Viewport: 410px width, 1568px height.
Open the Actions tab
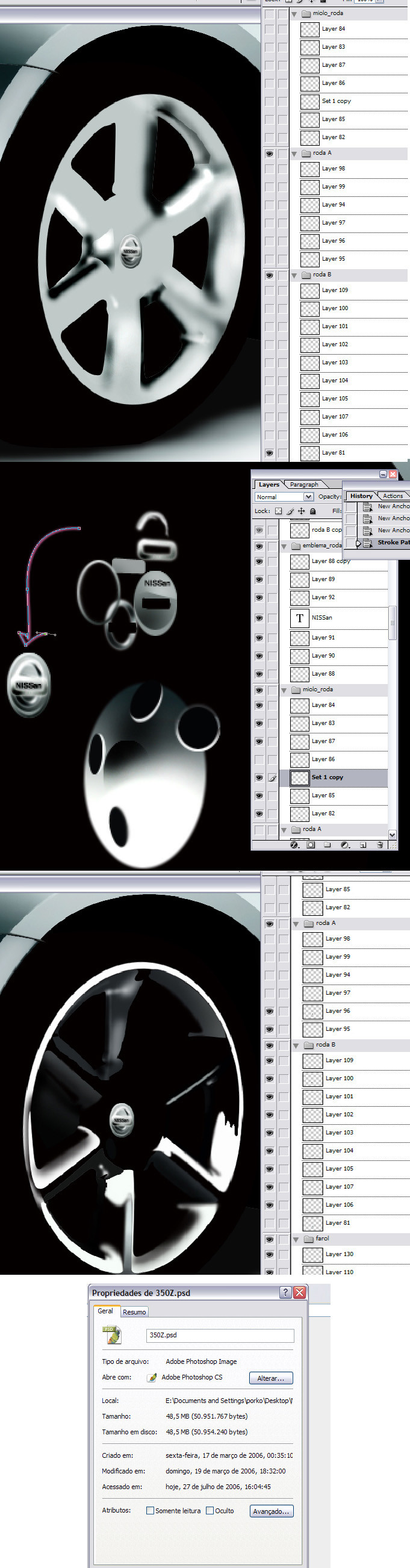point(393,496)
